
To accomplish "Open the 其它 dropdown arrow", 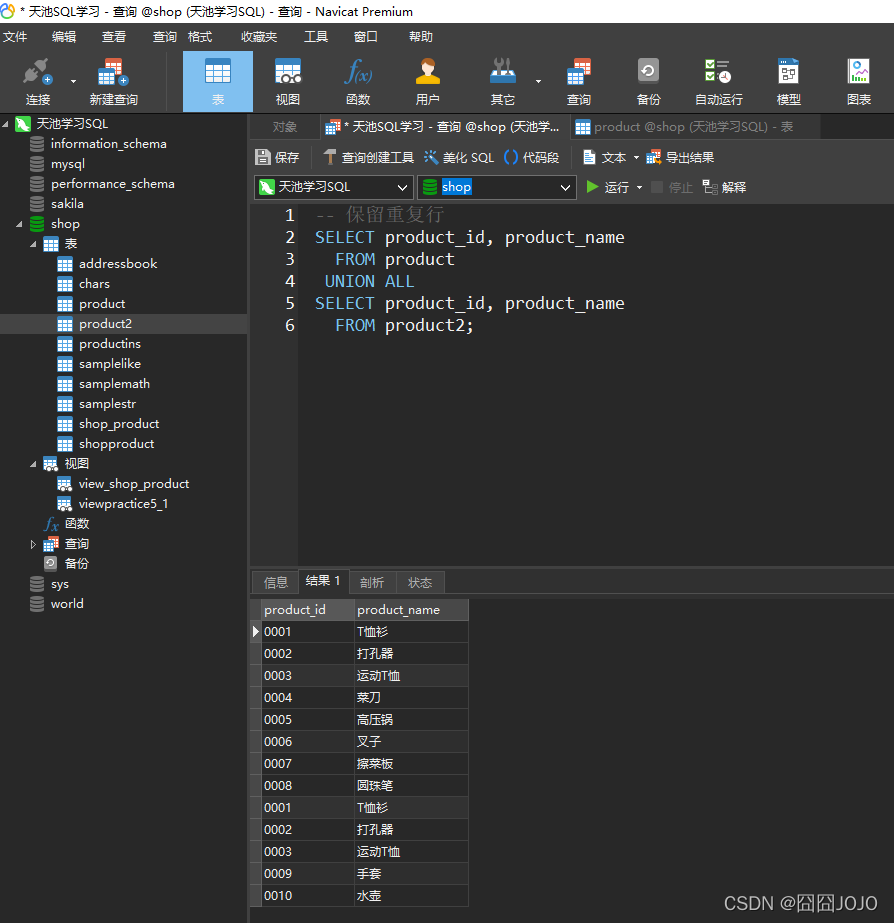I will tap(538, 81).
